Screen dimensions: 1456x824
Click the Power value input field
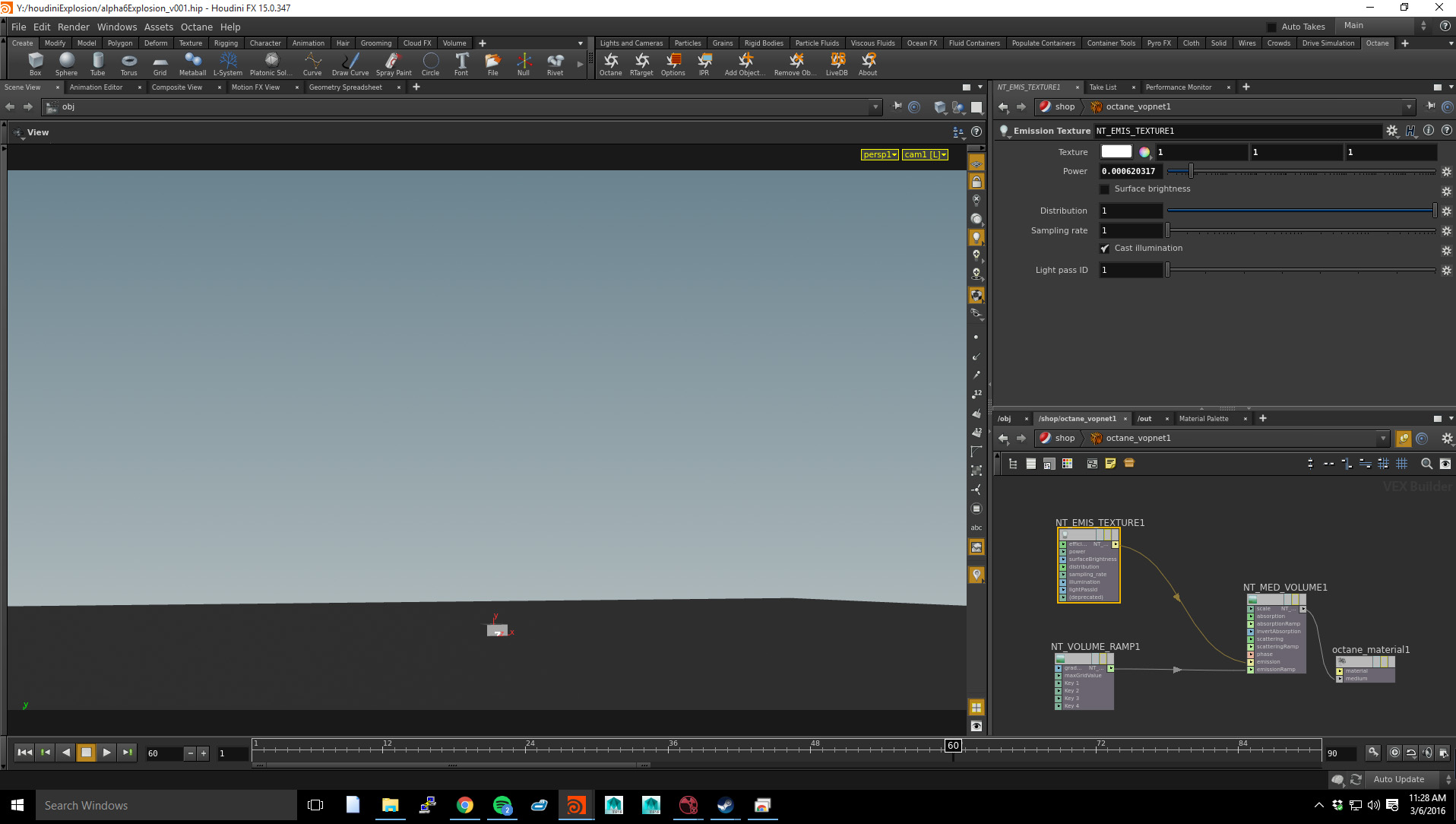[x=1131, y=172]
